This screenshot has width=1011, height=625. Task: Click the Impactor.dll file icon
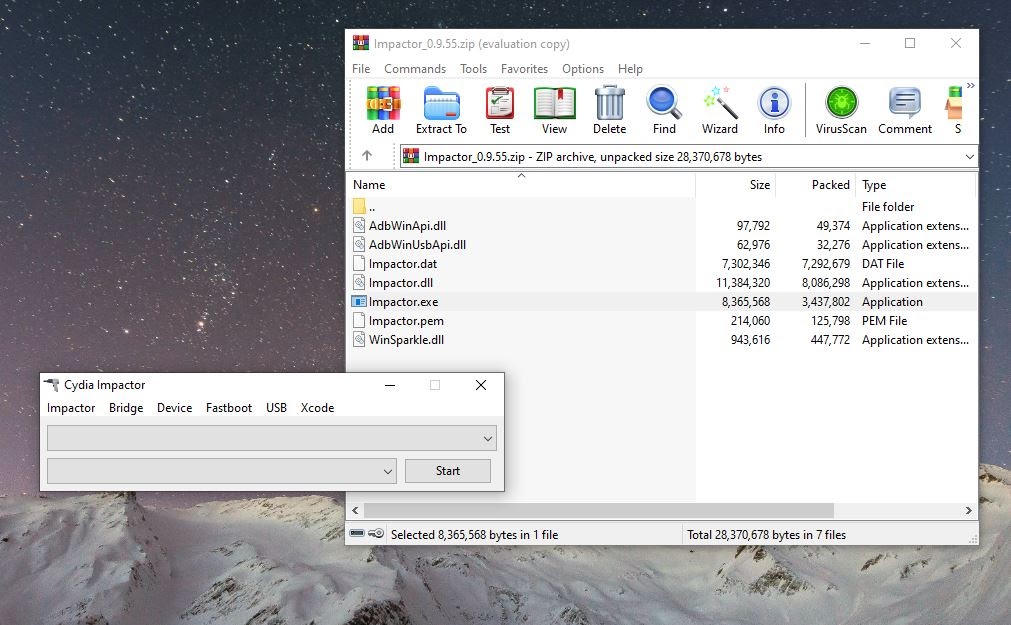pos(359,283)
